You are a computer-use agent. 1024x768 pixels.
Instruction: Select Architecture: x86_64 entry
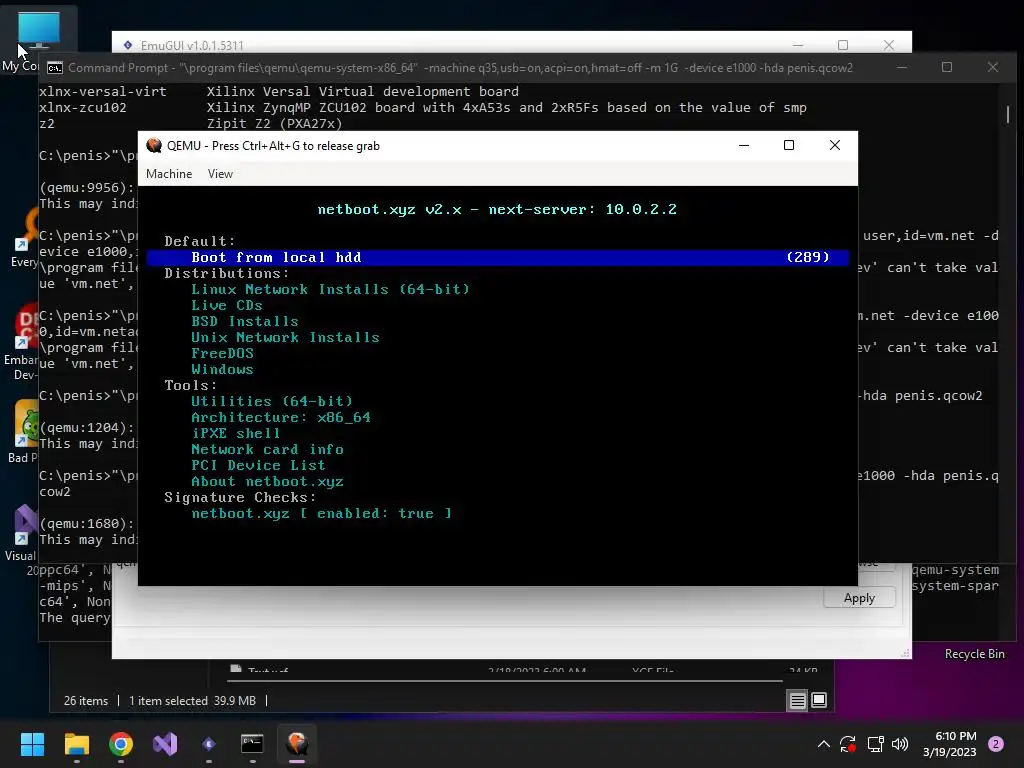(x=281, y=417)
